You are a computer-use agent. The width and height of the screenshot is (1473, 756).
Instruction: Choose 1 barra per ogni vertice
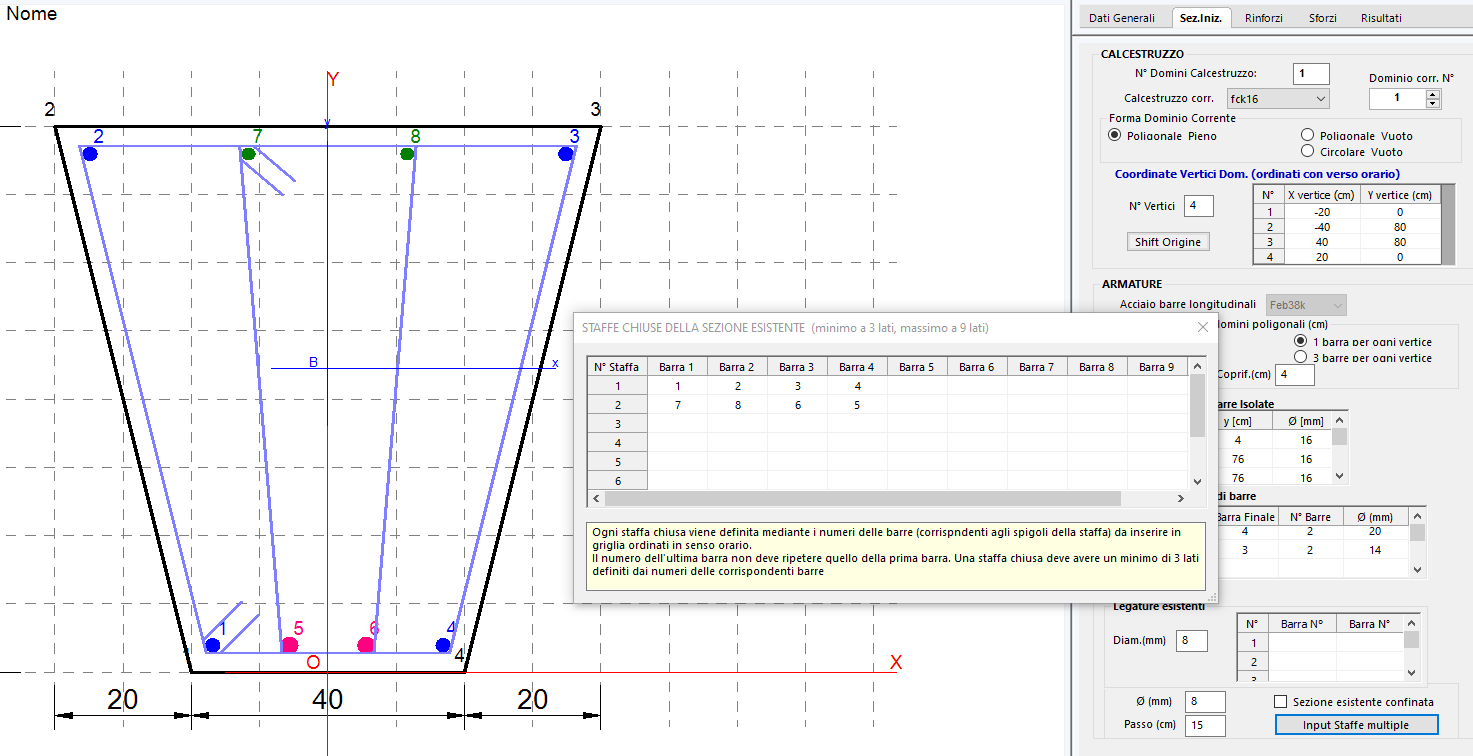1301,342
